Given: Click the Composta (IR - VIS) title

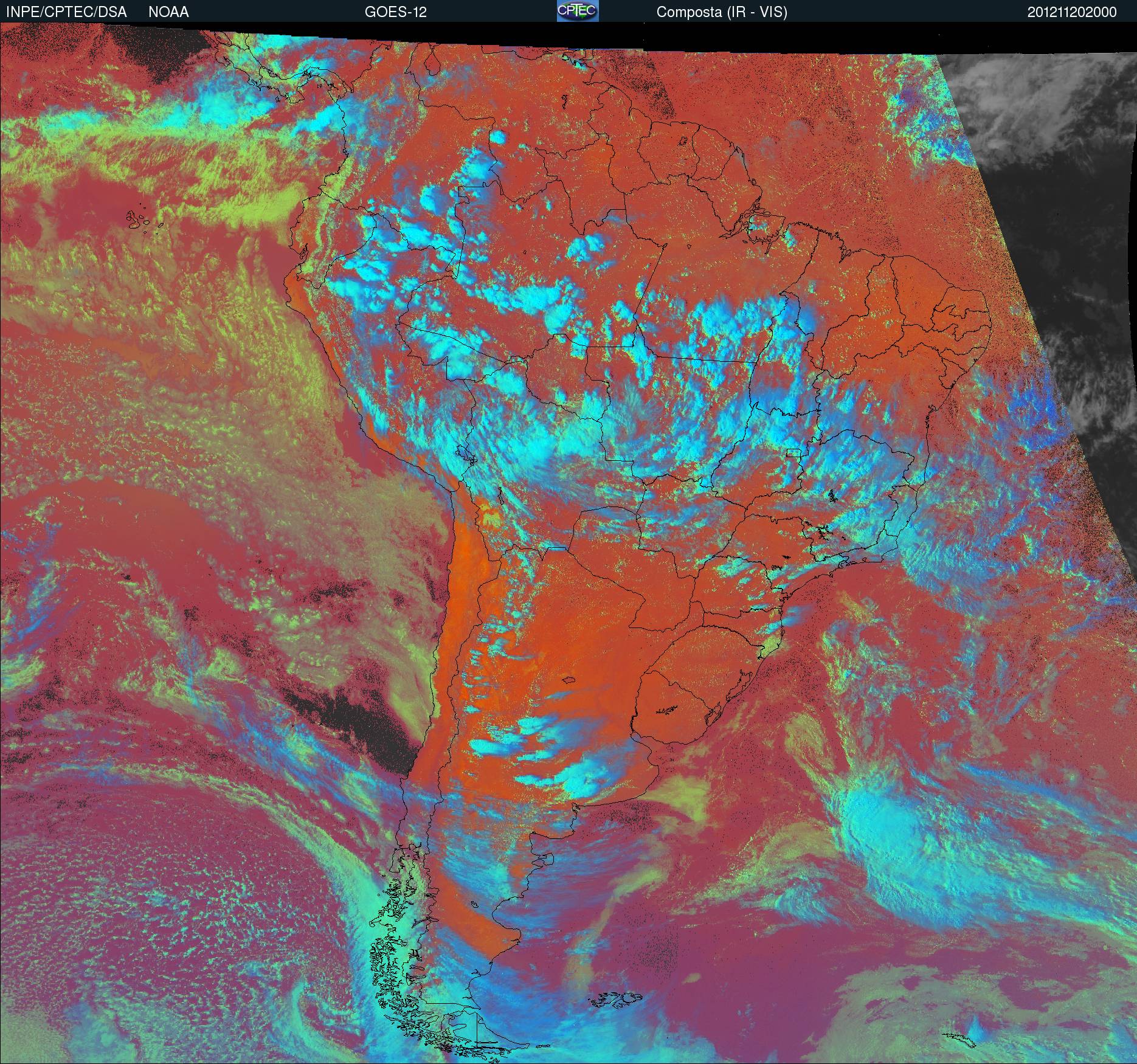Looking at the screenshot, I should tap(722, 12).
